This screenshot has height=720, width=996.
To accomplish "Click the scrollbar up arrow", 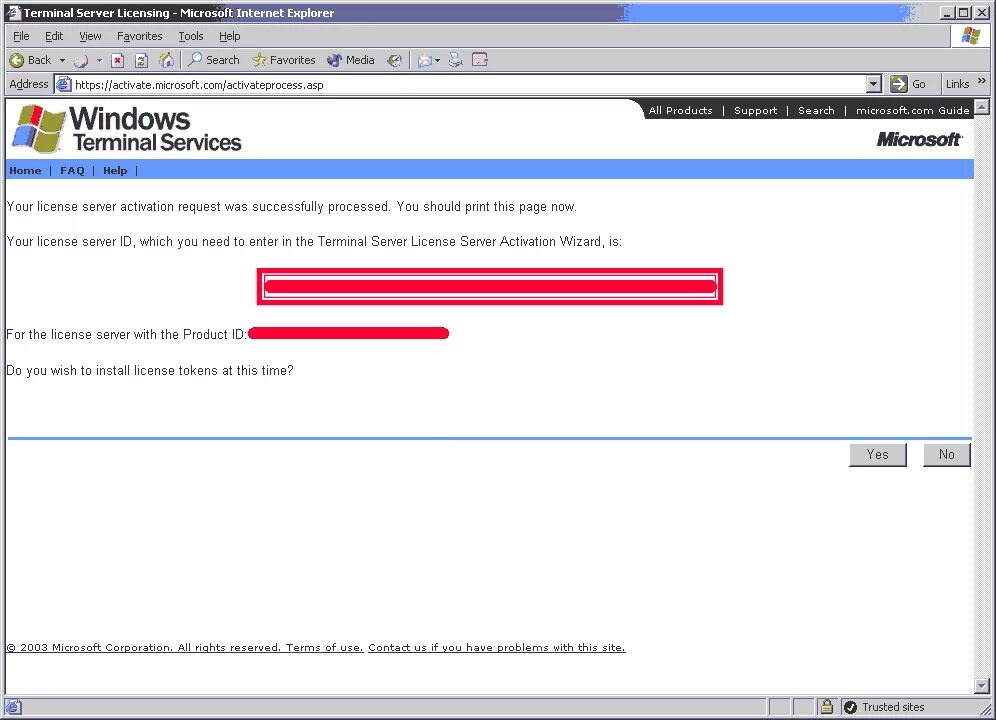I will [x=982, y=107].
